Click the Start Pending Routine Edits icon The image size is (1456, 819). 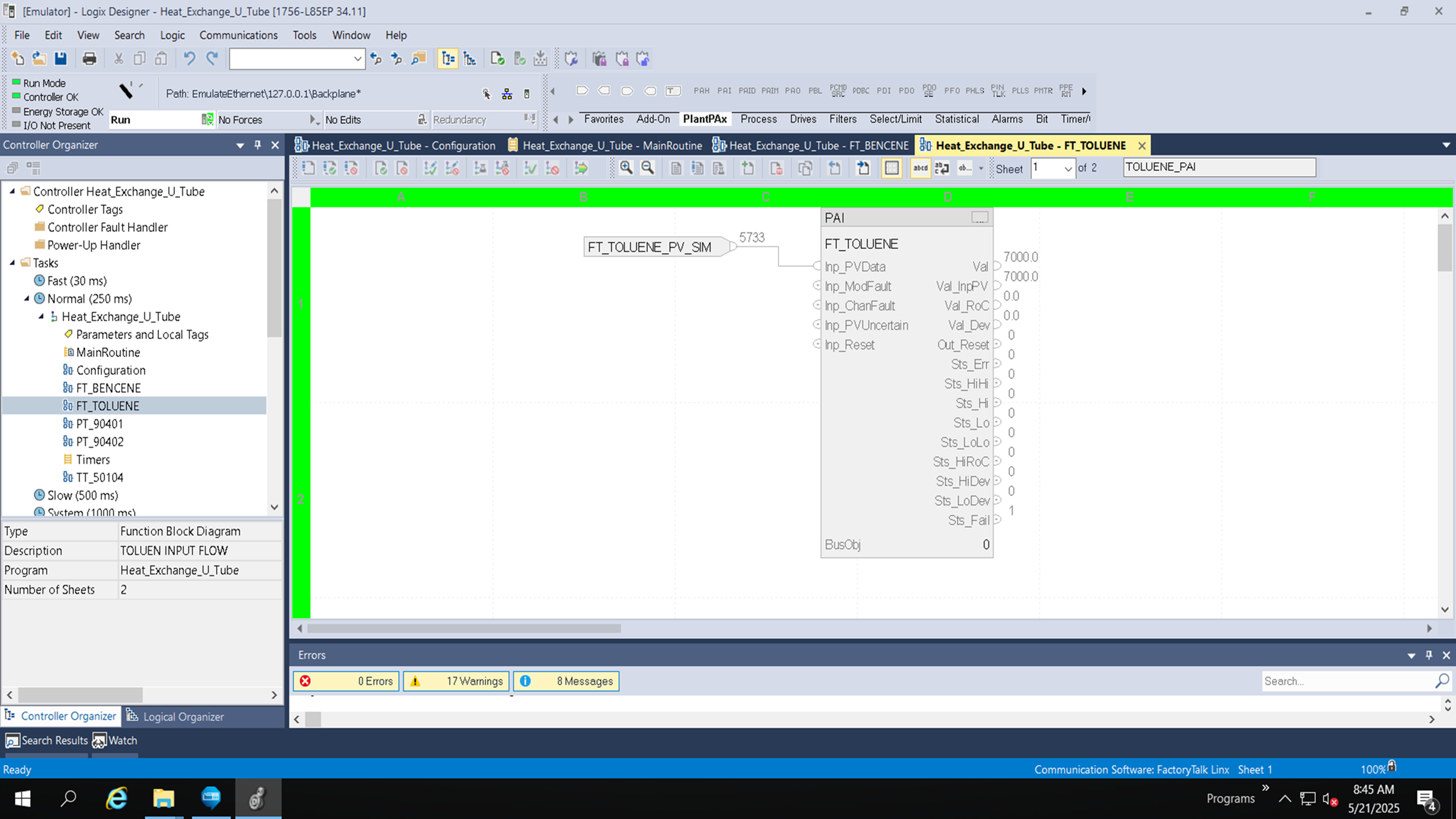pos(308,168)
